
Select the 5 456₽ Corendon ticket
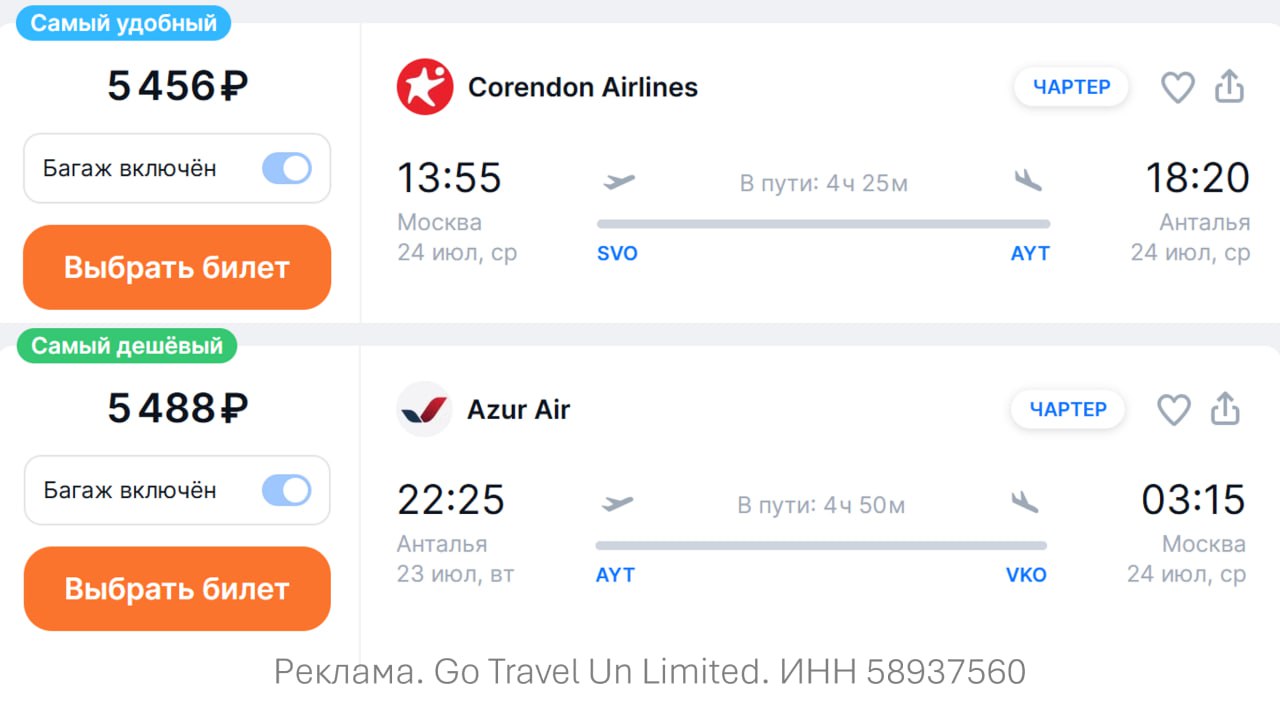coord(177,267)
